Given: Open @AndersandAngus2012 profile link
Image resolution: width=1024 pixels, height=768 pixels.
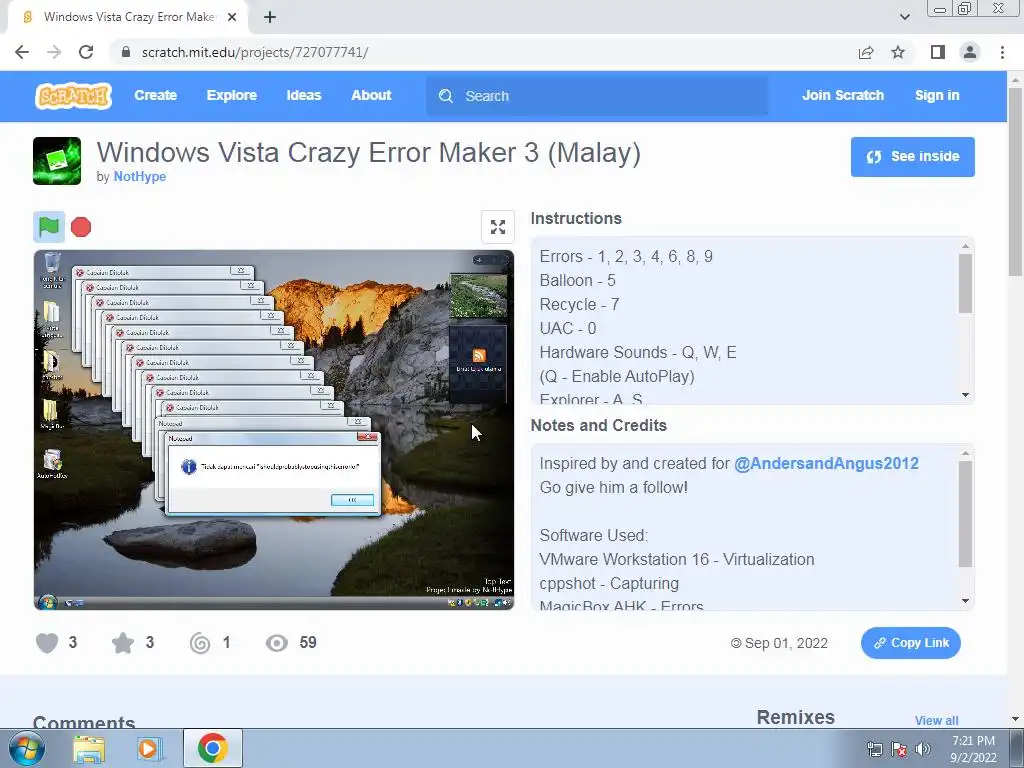Looking at the screenshot, I should point(826,464).
